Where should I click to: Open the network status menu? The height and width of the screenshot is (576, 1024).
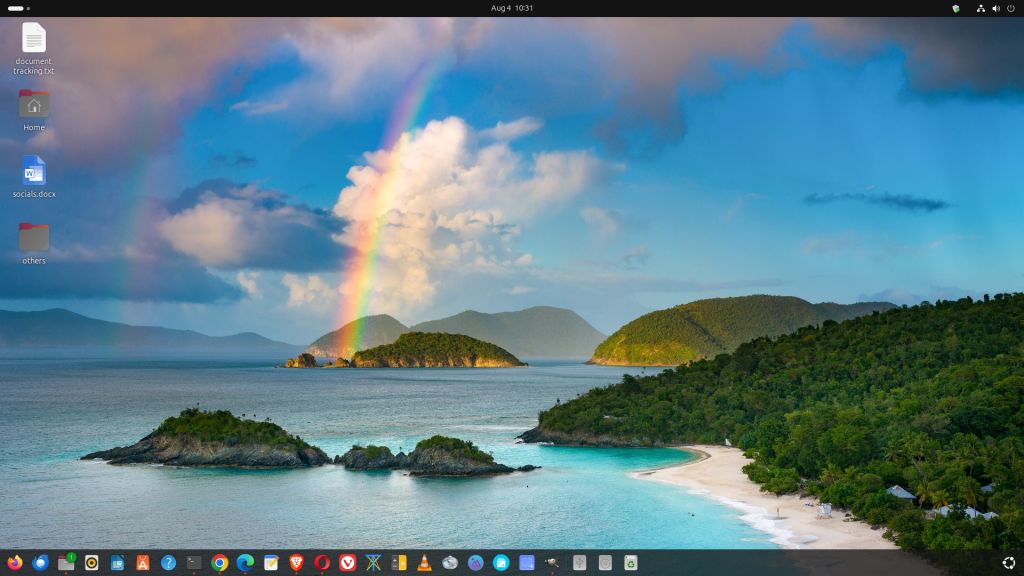(981, 8)
